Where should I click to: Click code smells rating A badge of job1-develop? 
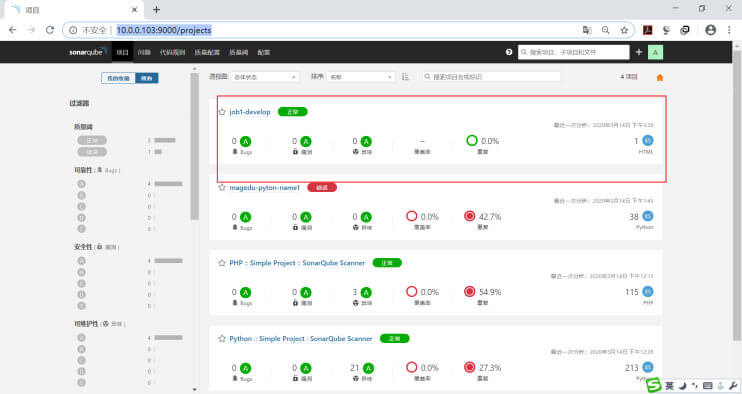click(366, 141)
